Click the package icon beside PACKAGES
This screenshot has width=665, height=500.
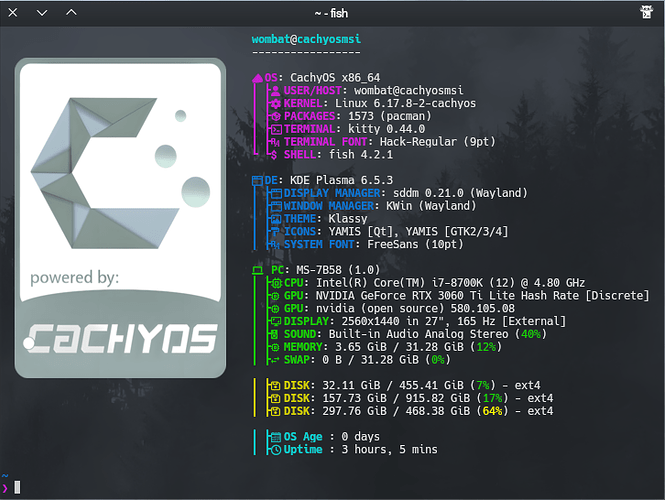point(276,116)
